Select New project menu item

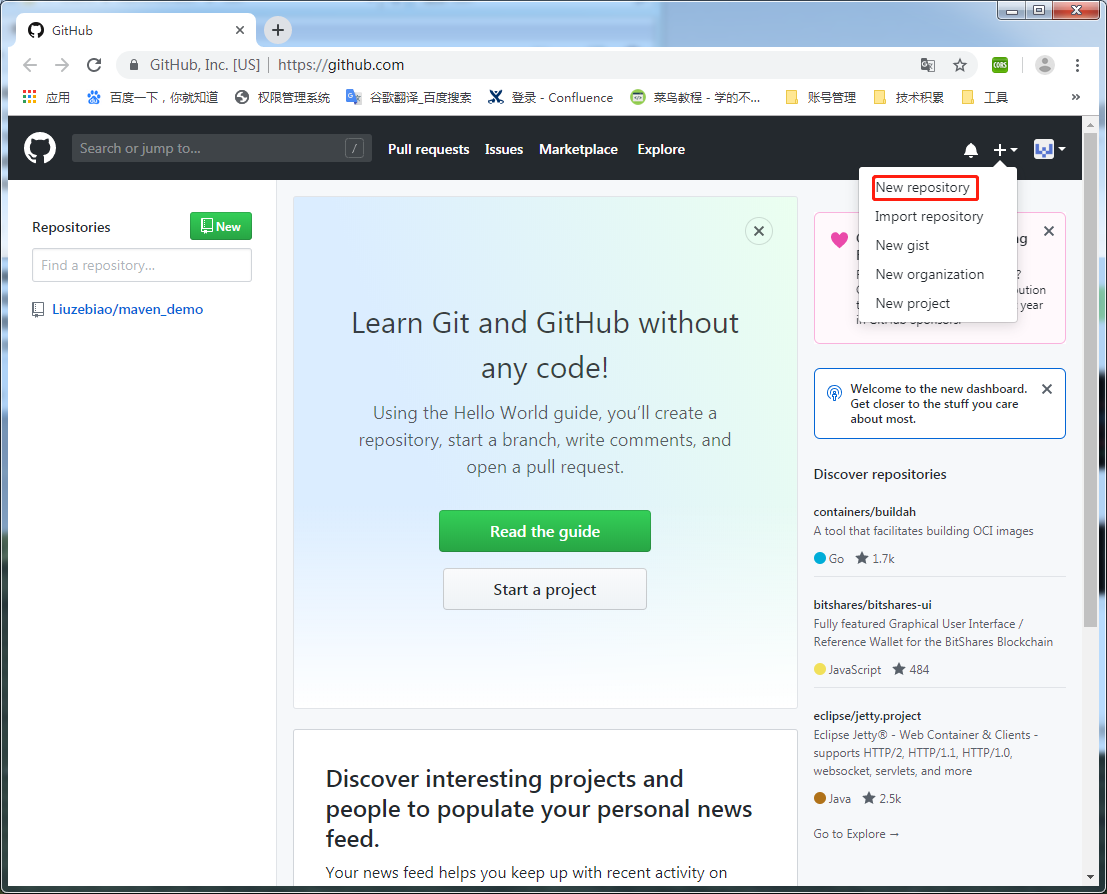[912, 303]
